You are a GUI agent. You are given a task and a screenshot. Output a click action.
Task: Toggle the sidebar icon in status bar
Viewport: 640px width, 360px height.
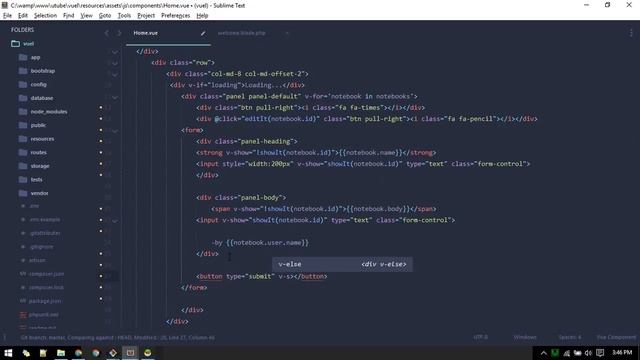[5, 337]
